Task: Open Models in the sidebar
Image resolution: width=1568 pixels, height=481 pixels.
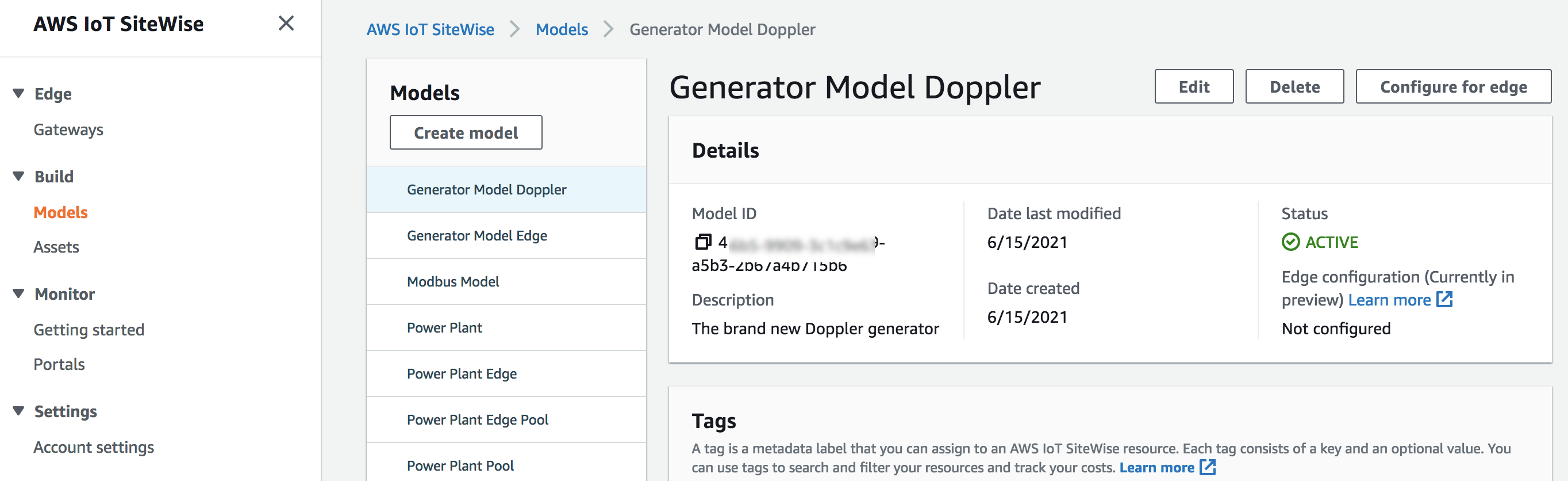Action: pos(60,212)
